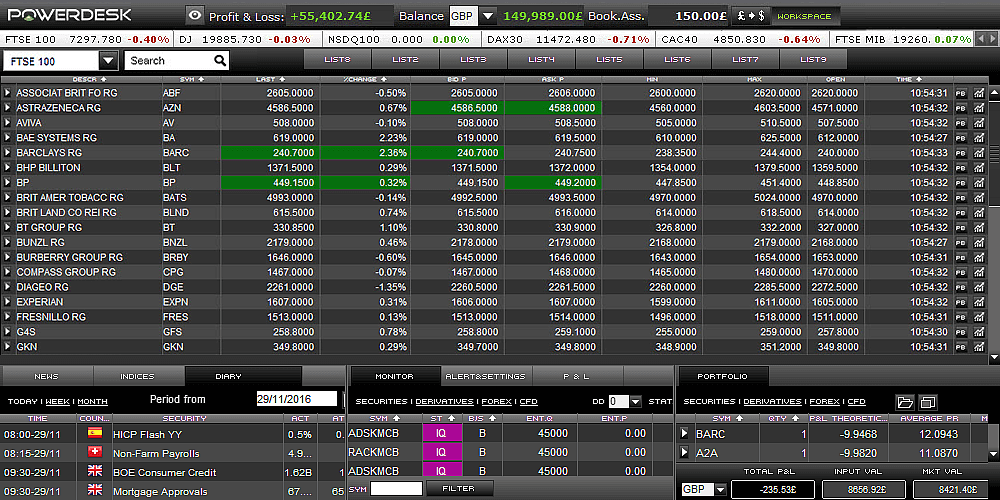Open the chart icon for ASTRAZENECA
Image resolution: width=1000 pixels, height=500 pixels.
coord(979,108)
